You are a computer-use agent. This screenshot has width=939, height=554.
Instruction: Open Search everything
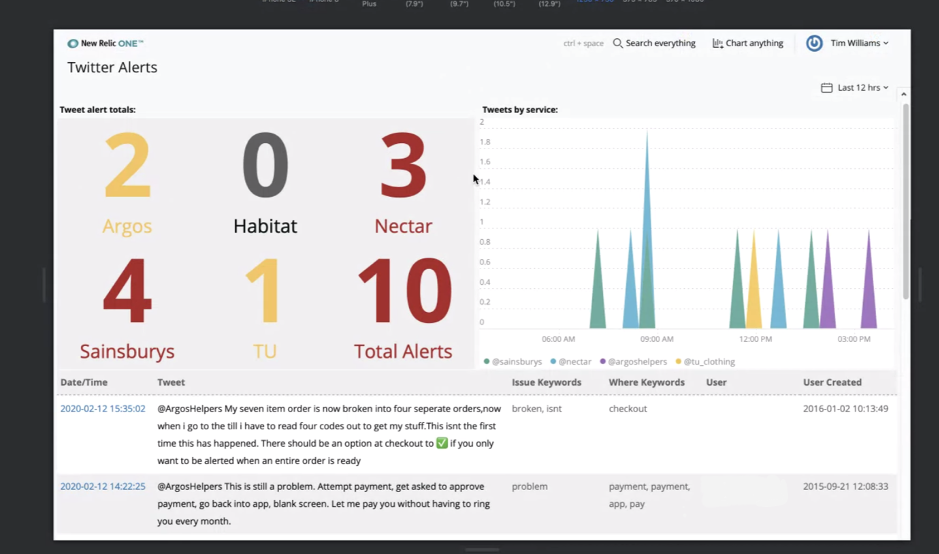coord(654,43)
